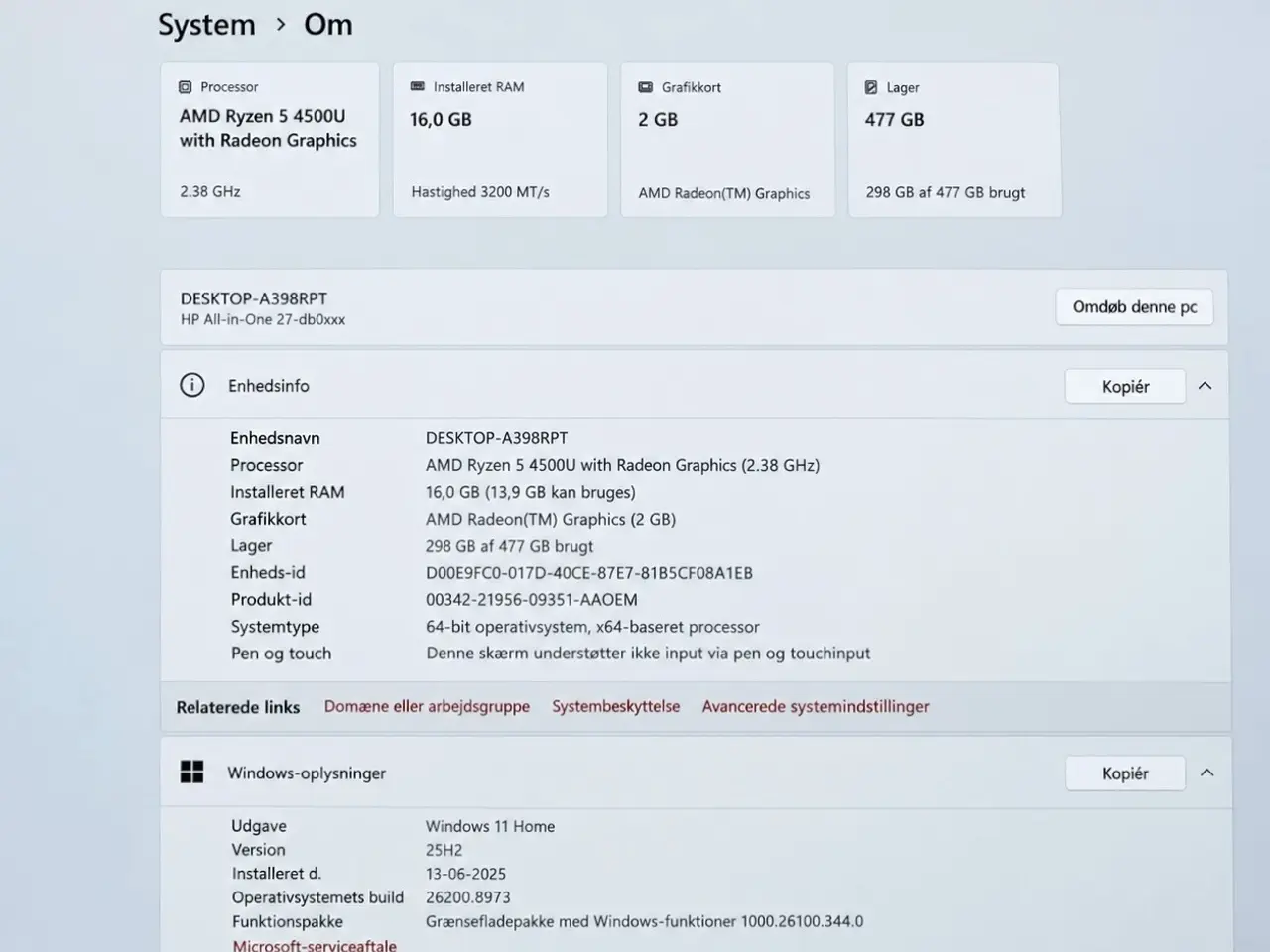Click the Processor card chip icon

coord(185,87)
